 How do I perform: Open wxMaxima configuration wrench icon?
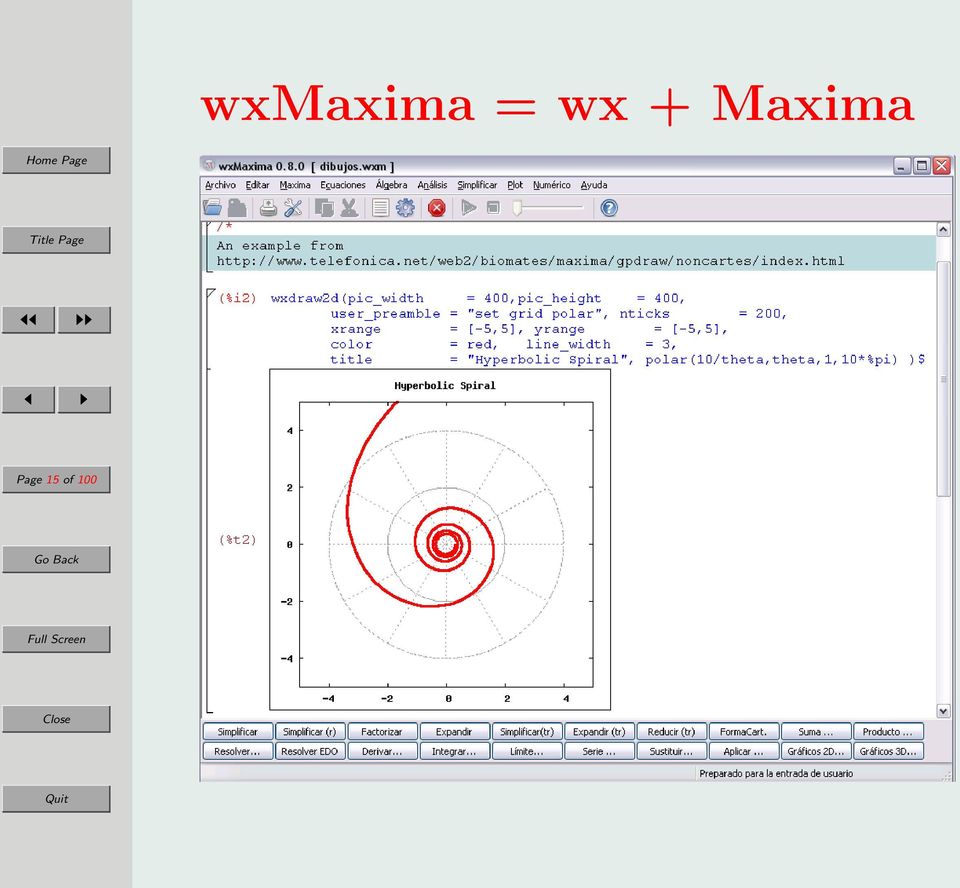pyautogui.click(x=293, y=208)
